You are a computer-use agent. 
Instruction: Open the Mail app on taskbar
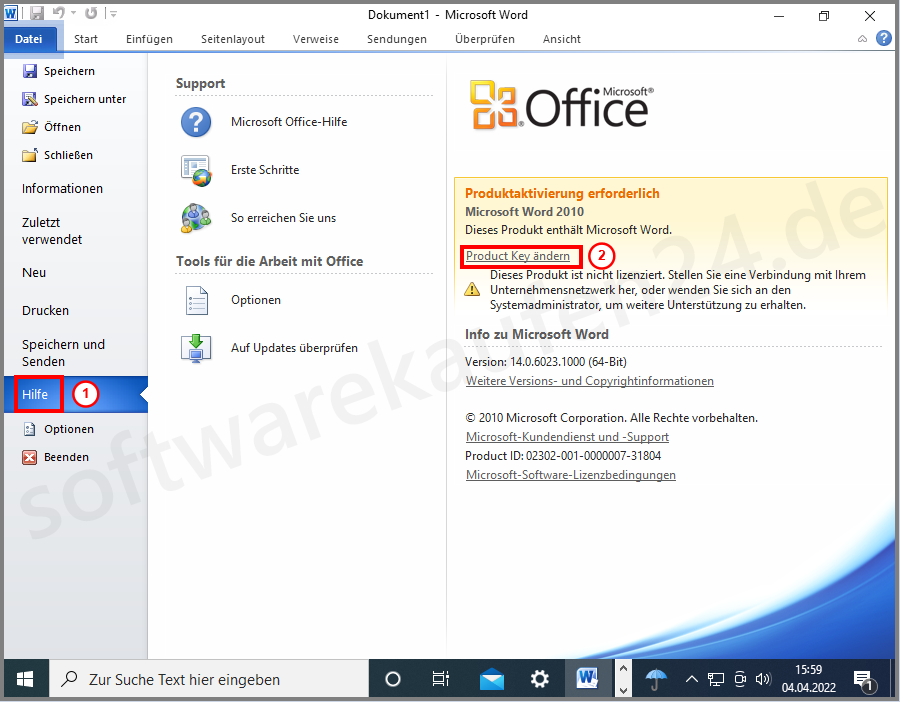[x=491, y=679]
